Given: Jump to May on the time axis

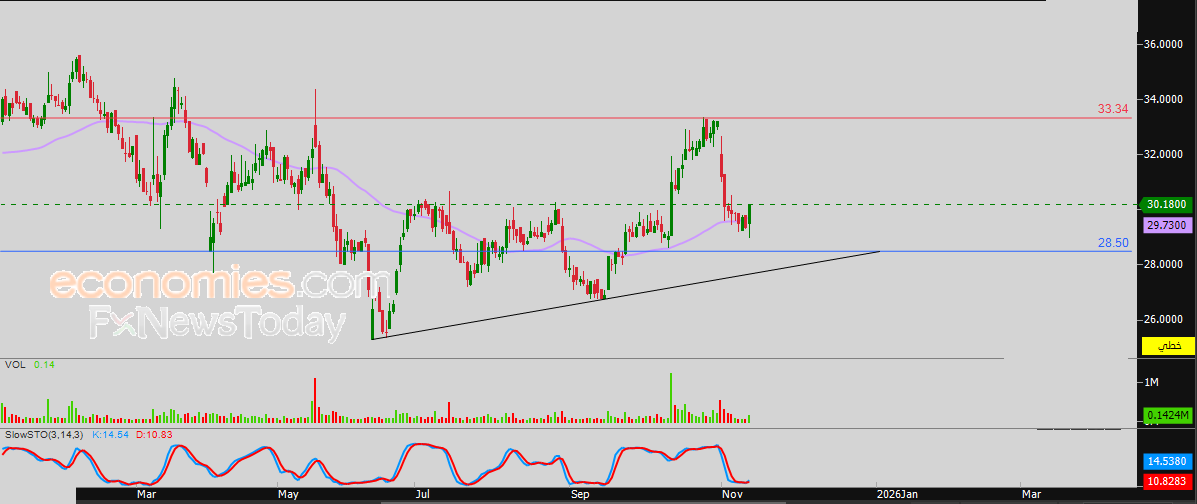Looking at the screenshot, I should tap(288, 494).
